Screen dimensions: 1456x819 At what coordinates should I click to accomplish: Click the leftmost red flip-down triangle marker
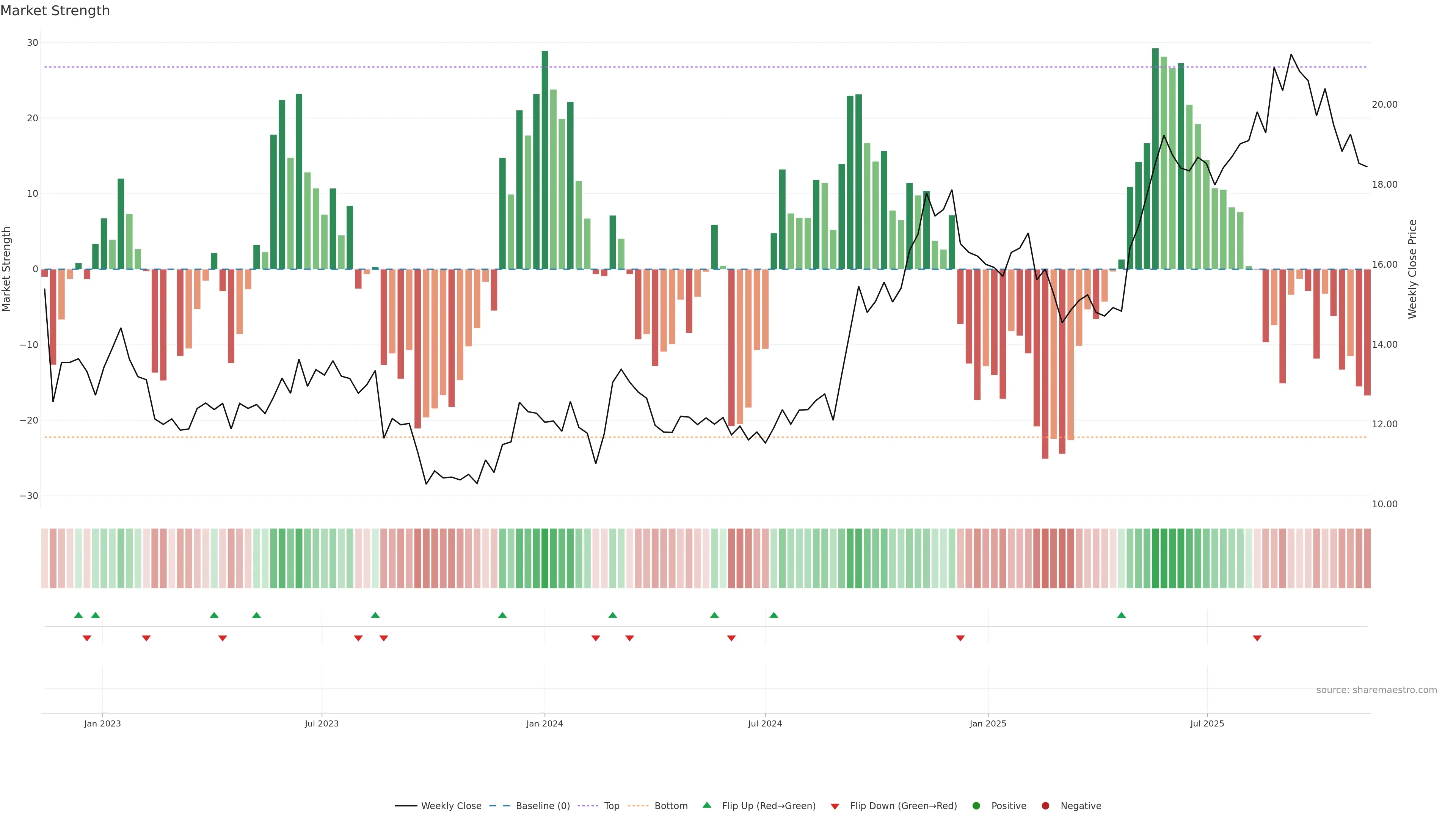87,638
